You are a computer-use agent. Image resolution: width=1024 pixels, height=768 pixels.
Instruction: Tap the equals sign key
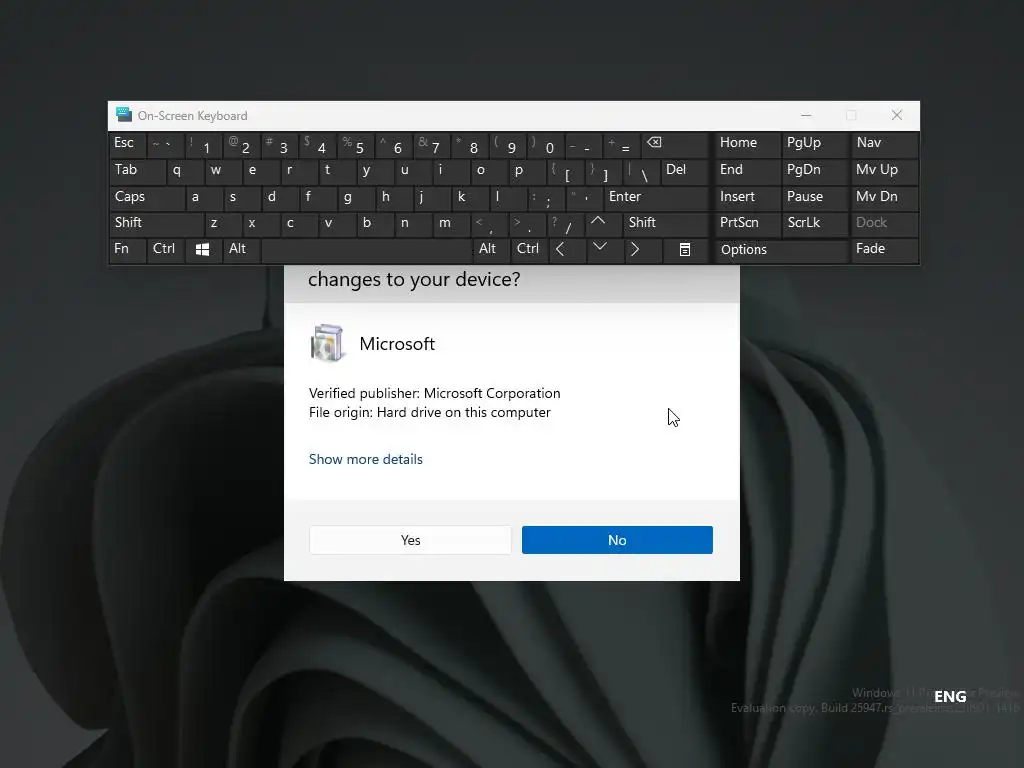coord(621,144)
